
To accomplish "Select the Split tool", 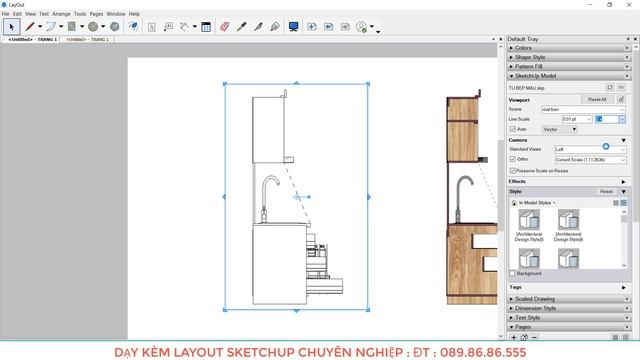I will (258, 27).
